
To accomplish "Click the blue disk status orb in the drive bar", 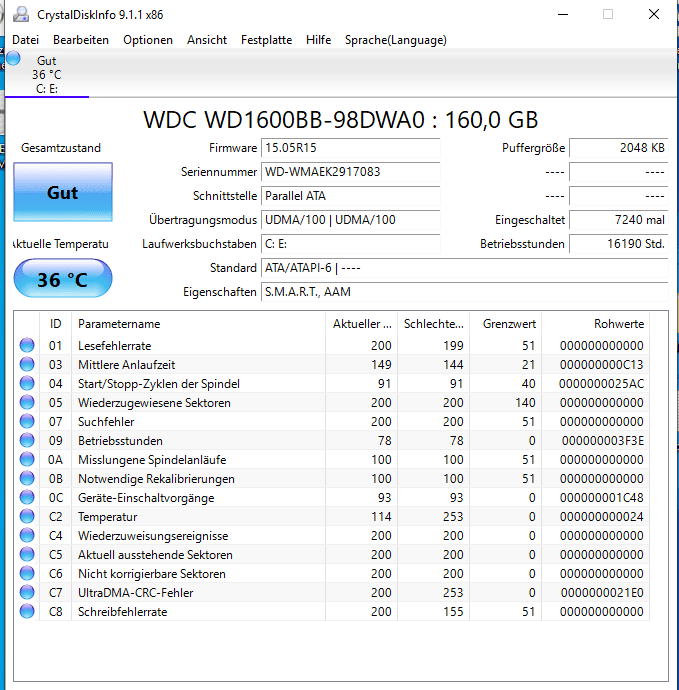I will pyautogui.click(x=13, y=59).
